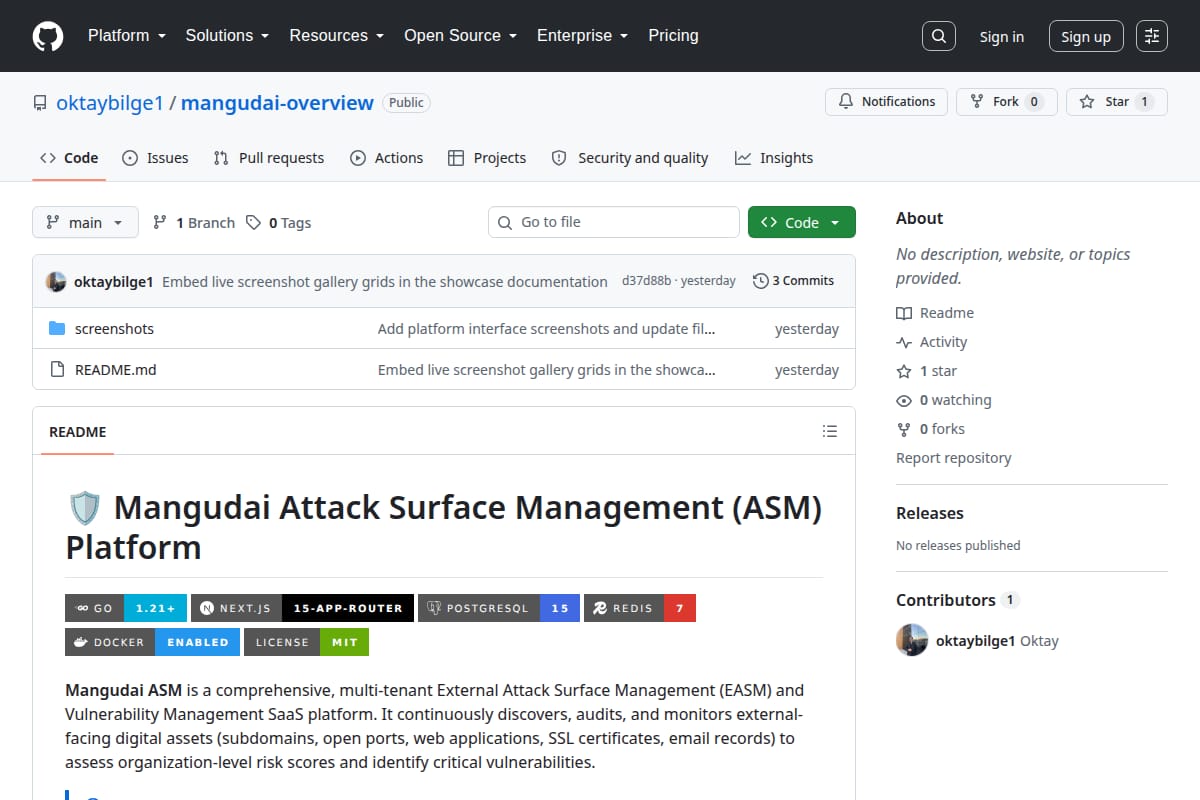Star the mangudai-overview repository
Screen dimensions: 1200x800
(1116, 102)
